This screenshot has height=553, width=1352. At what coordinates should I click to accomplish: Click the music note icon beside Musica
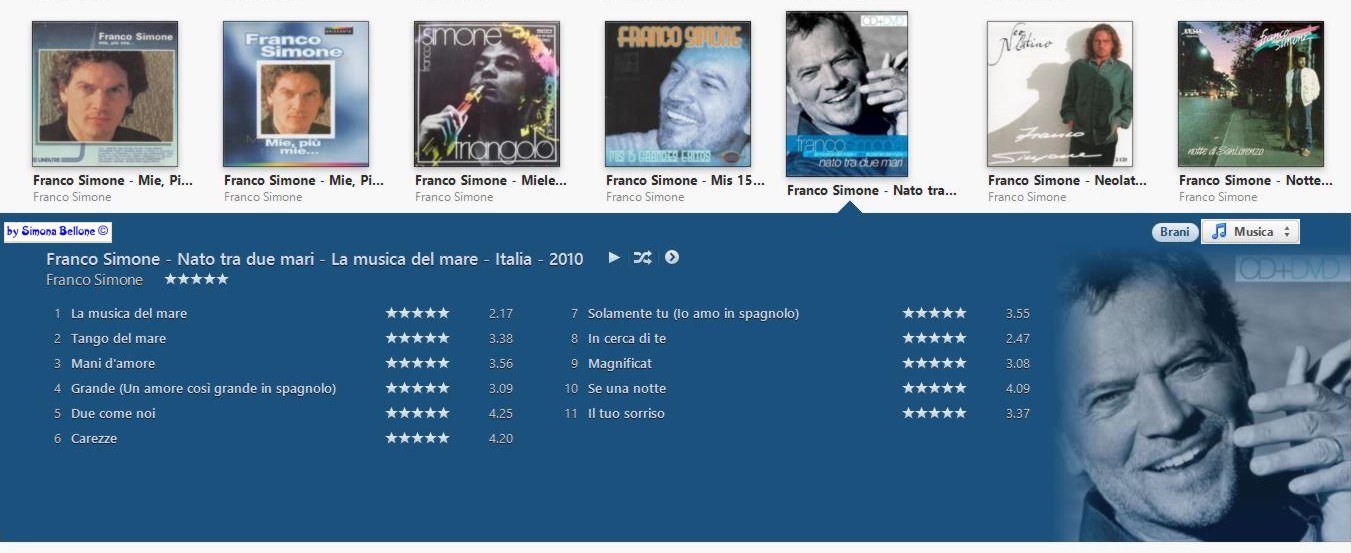click(1218, 231)
